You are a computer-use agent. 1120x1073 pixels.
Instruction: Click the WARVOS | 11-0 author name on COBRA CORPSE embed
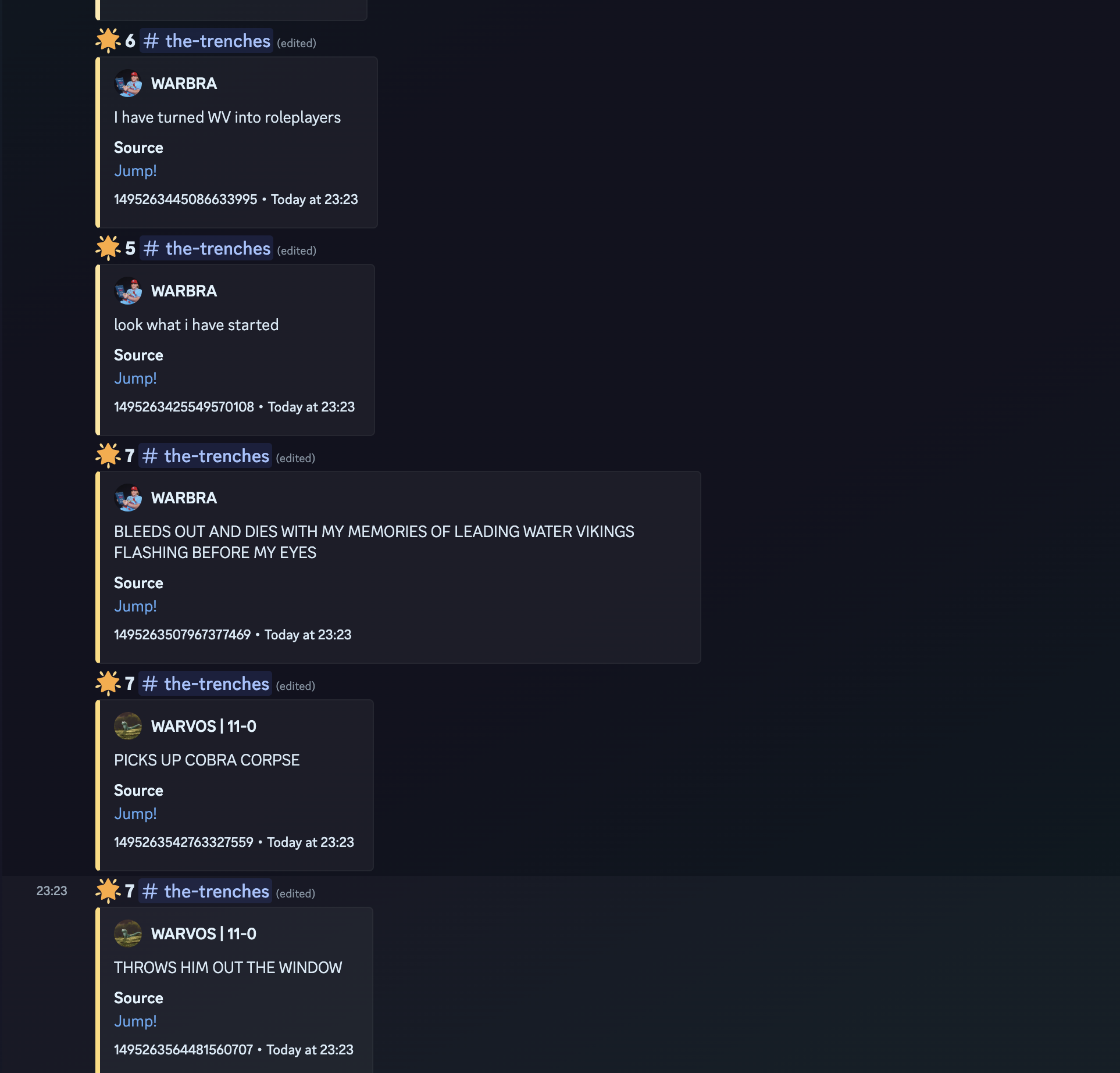(204, 727)
